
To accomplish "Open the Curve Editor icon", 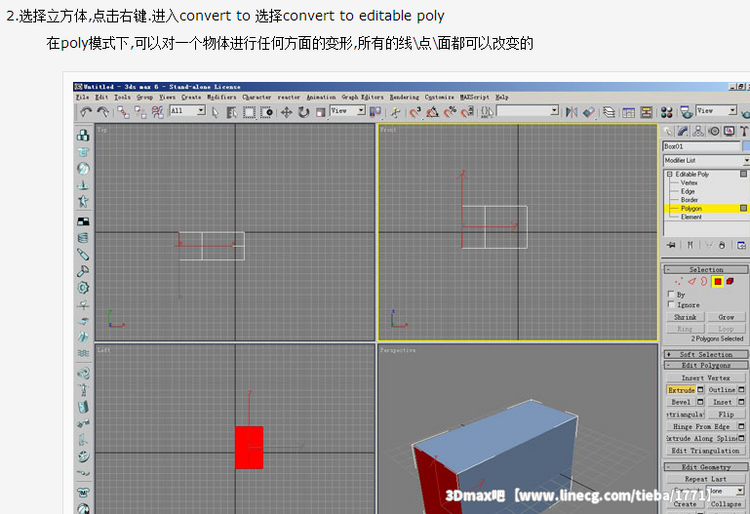I will click(x=629, y=112).
